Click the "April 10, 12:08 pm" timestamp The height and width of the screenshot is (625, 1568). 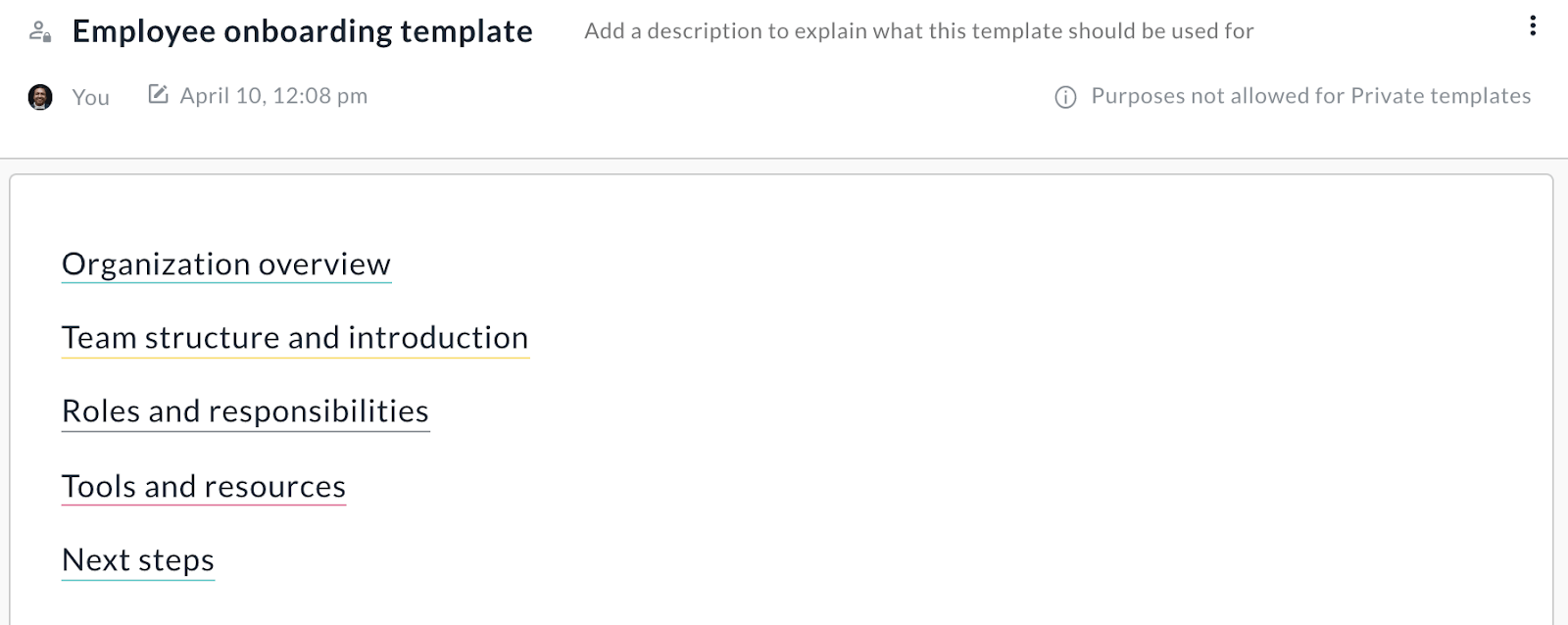(x=273, y=95)
